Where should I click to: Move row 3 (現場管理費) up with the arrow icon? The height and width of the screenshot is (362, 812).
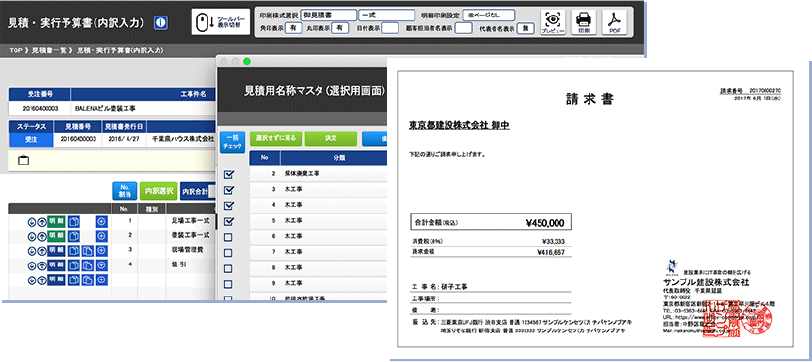point(41,251)
